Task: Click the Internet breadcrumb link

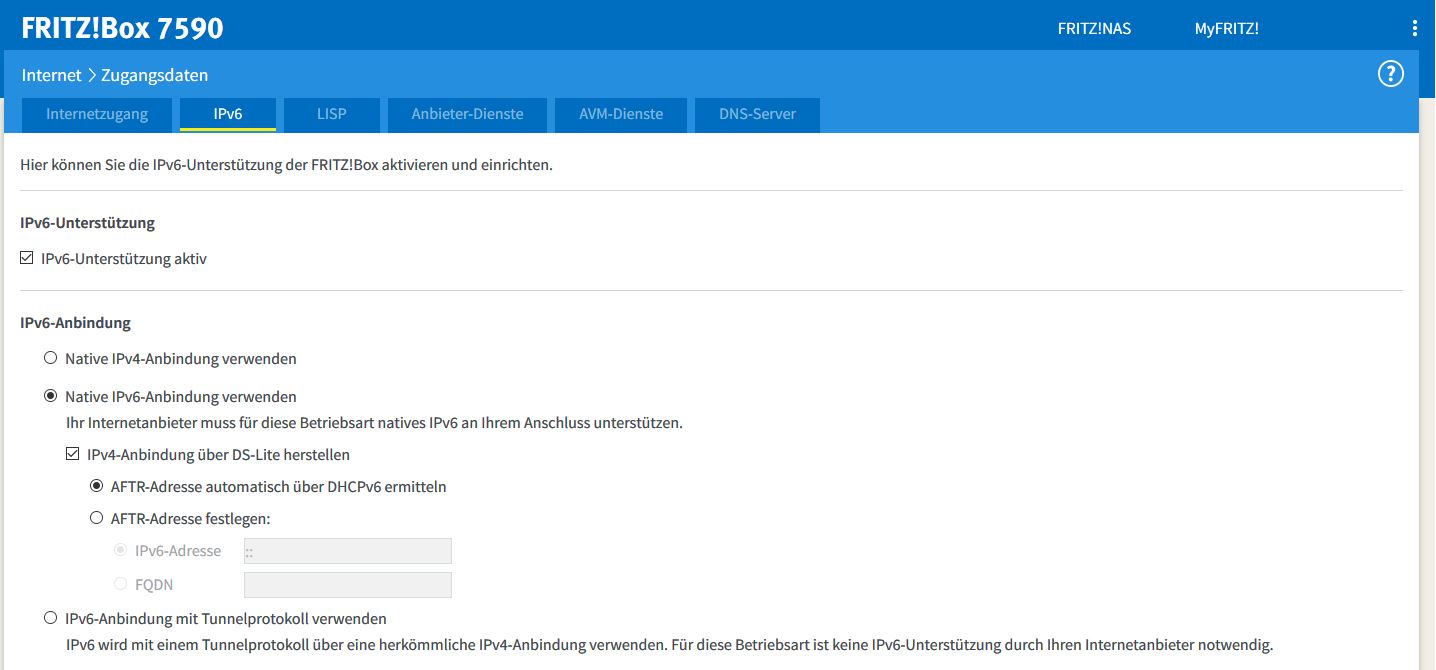Action: [52, 75]
